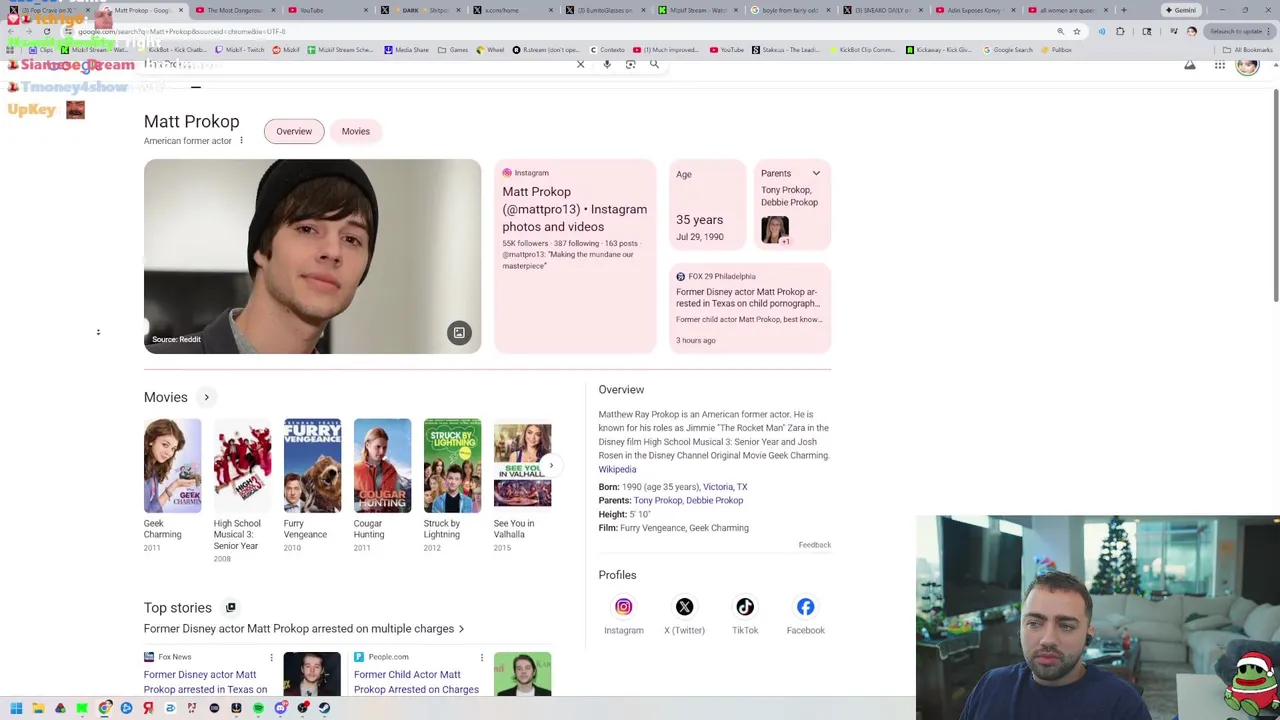Open the Struck by Lightning poster
Viewport: 1280px width, 720px height.
tap(452, 466)
